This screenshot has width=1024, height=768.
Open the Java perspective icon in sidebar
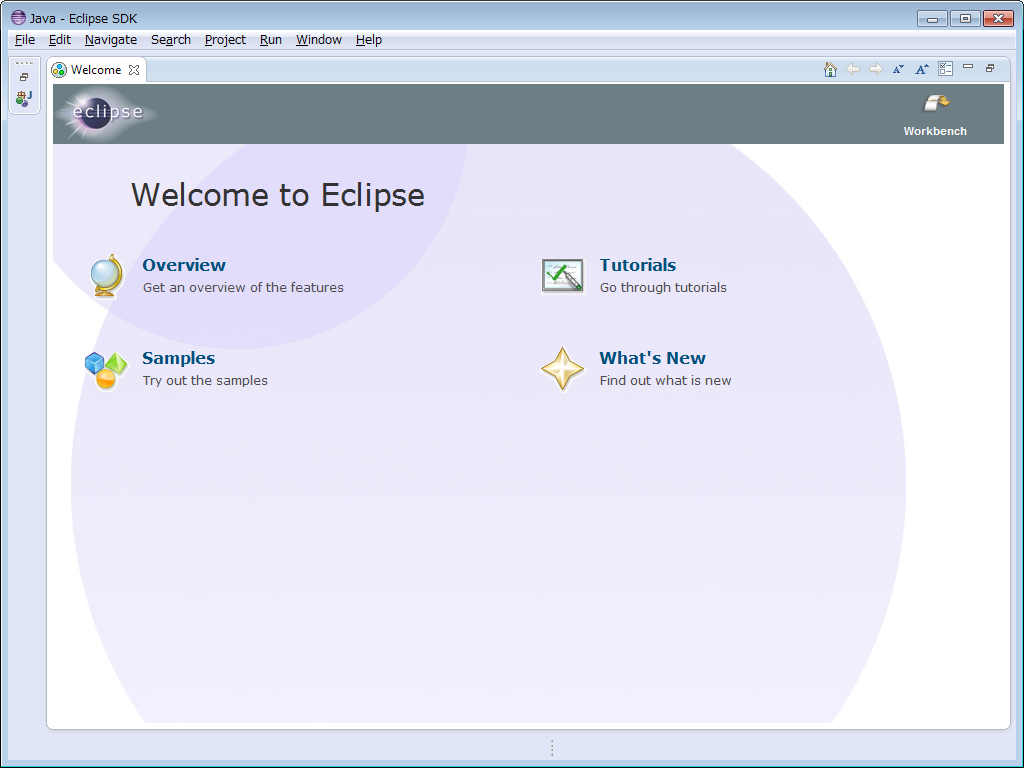pyautogui.click(x=24, y=99)
